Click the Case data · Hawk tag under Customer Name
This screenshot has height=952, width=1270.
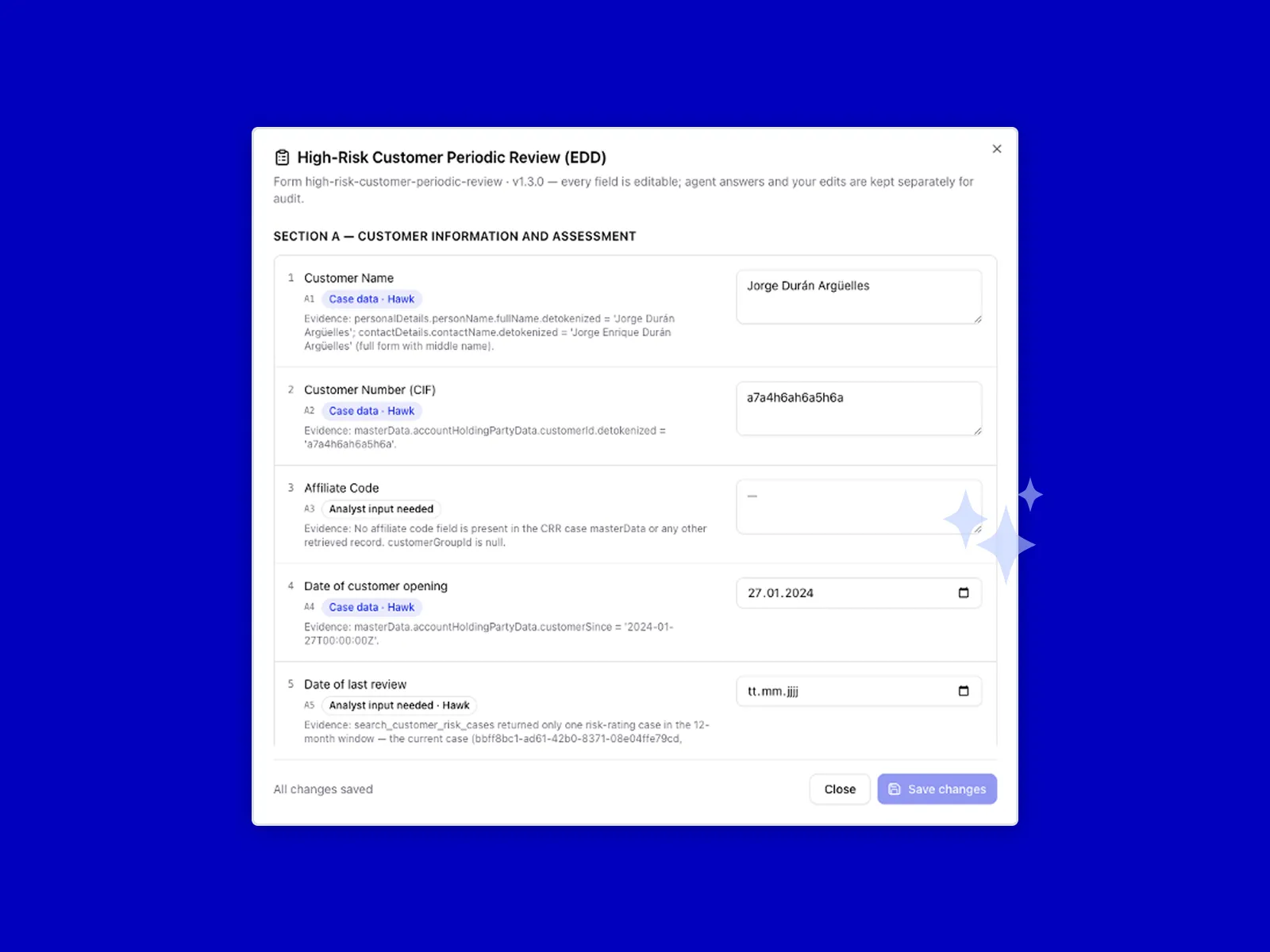pyautogui.click(x=371, y=299)
